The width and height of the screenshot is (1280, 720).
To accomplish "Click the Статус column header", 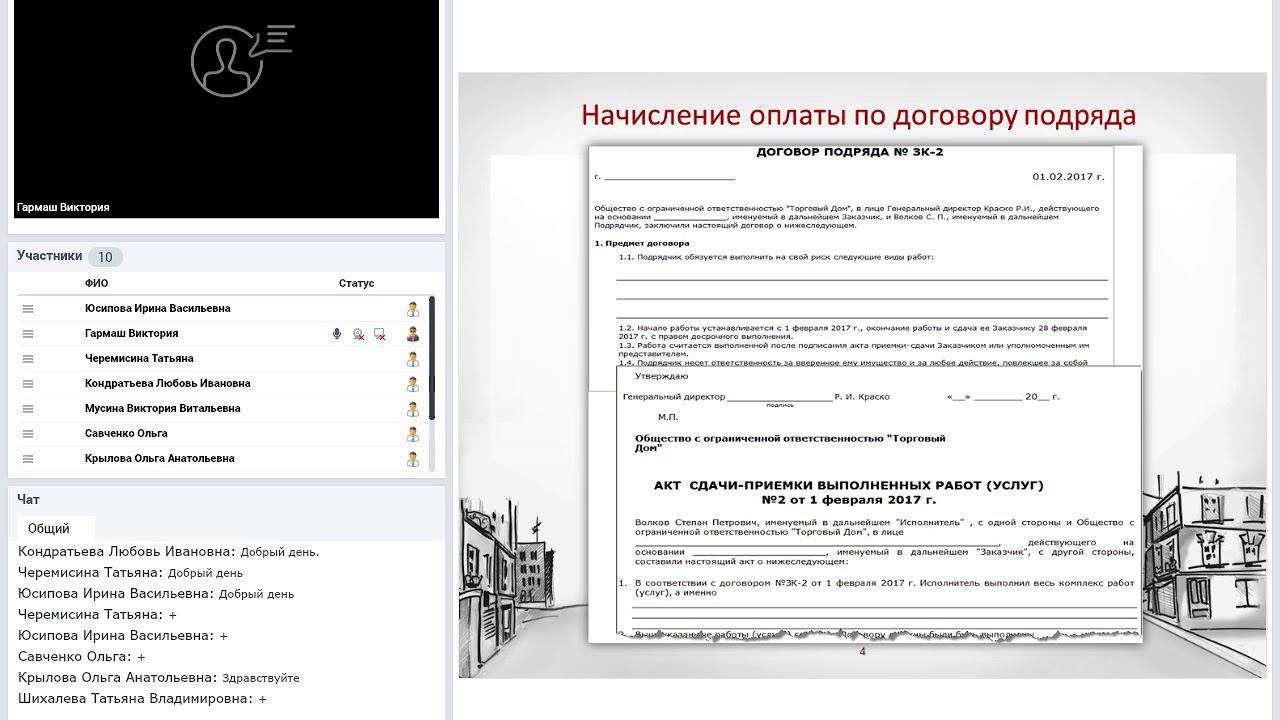I will click(x=356, y=283).
